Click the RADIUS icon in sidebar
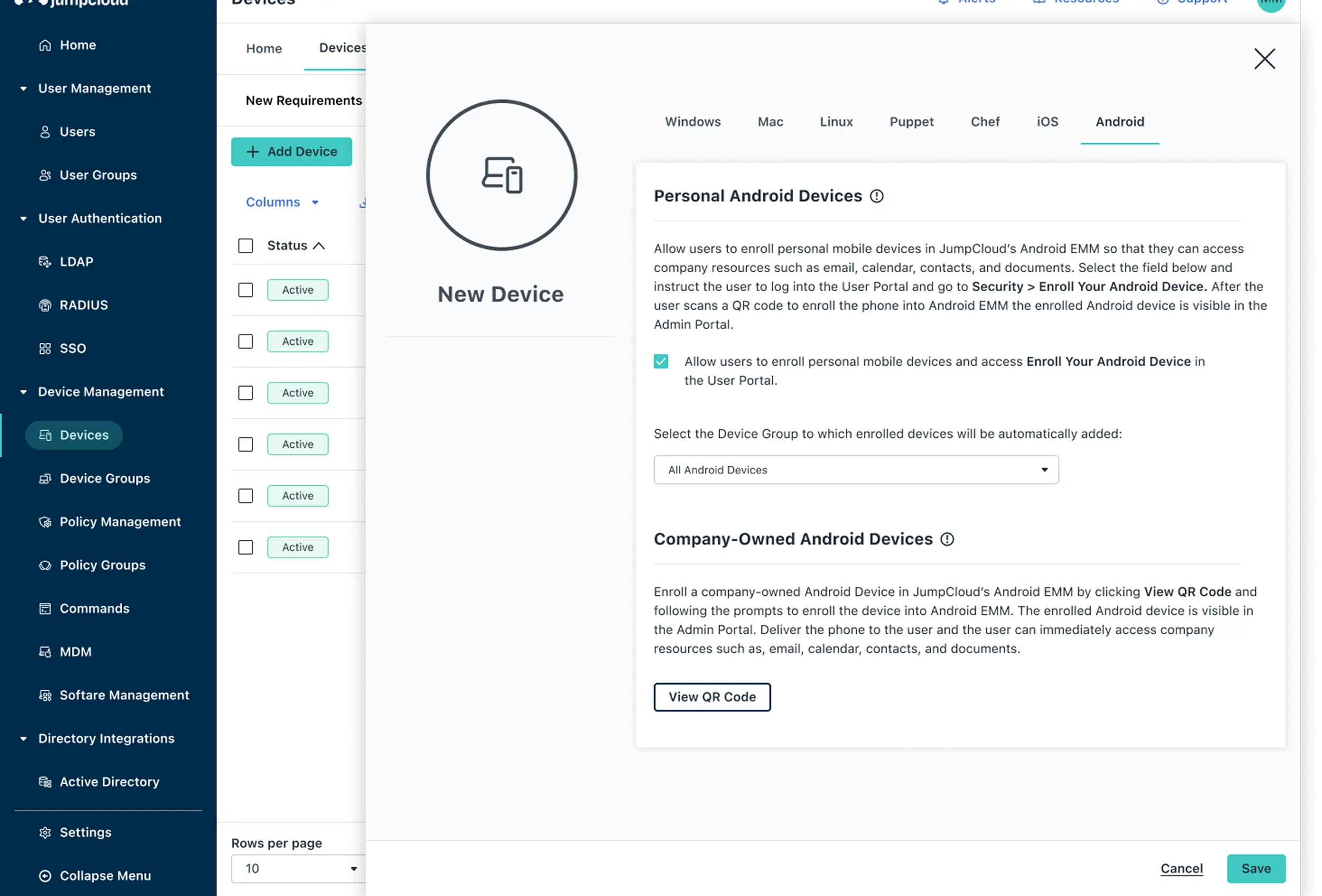This screenshot has width=1322, height=896. click(x=45, y=305)
